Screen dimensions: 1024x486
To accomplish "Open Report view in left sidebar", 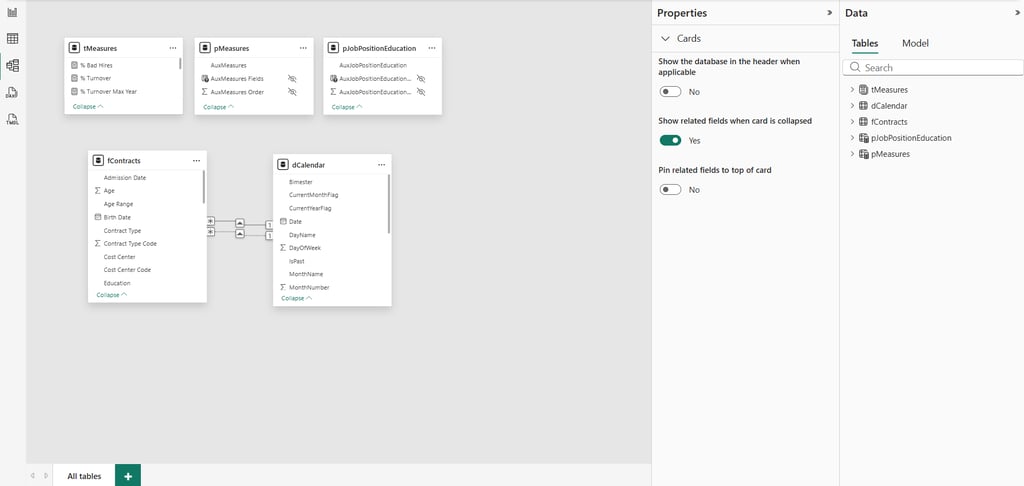I will tap(12, 12).
